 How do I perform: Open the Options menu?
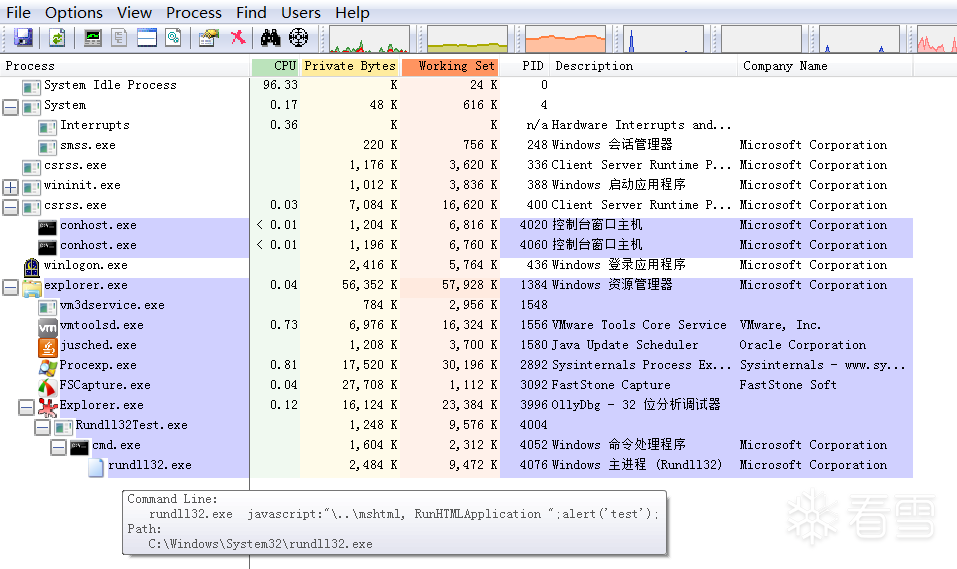pyautogui.click(x=74, y=12)
